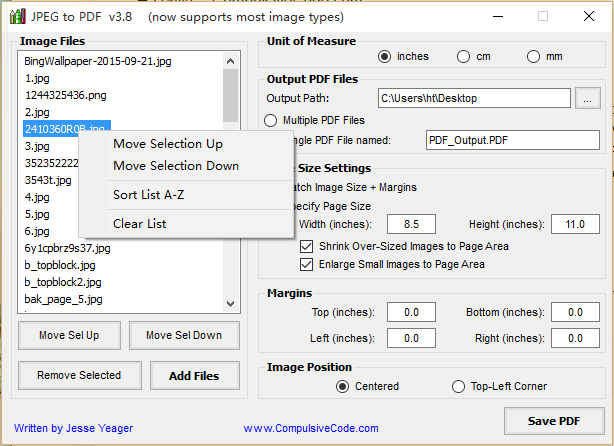The image size is (614, 446).
Task: Select Top-Left Corner image position
Action: click(x=460, y=386)
